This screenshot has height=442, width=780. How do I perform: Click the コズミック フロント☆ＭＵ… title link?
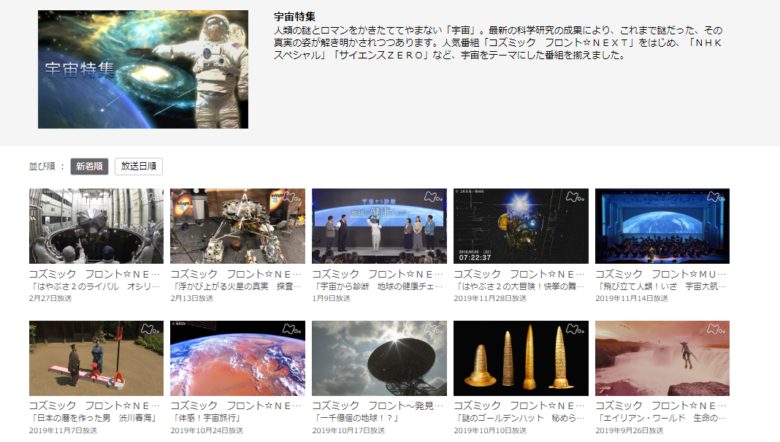click(661, 274)
